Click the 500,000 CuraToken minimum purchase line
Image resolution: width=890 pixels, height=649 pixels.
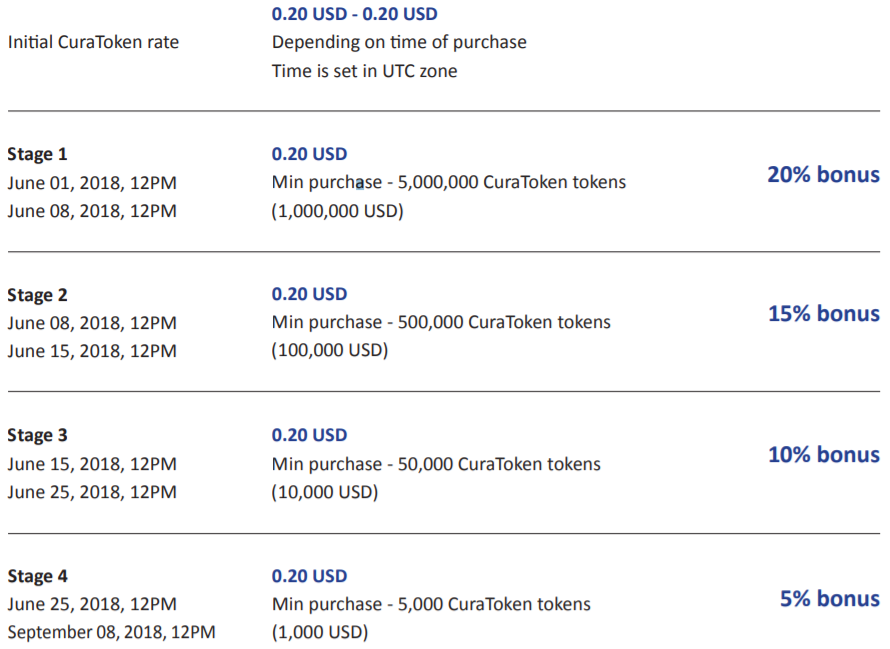point(441,323)
